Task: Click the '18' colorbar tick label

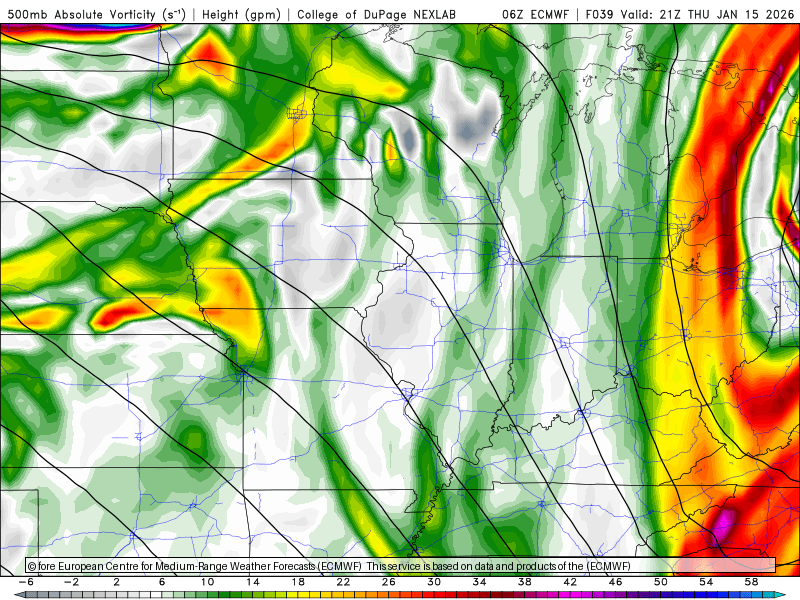Action: click(x=298, y=582)
